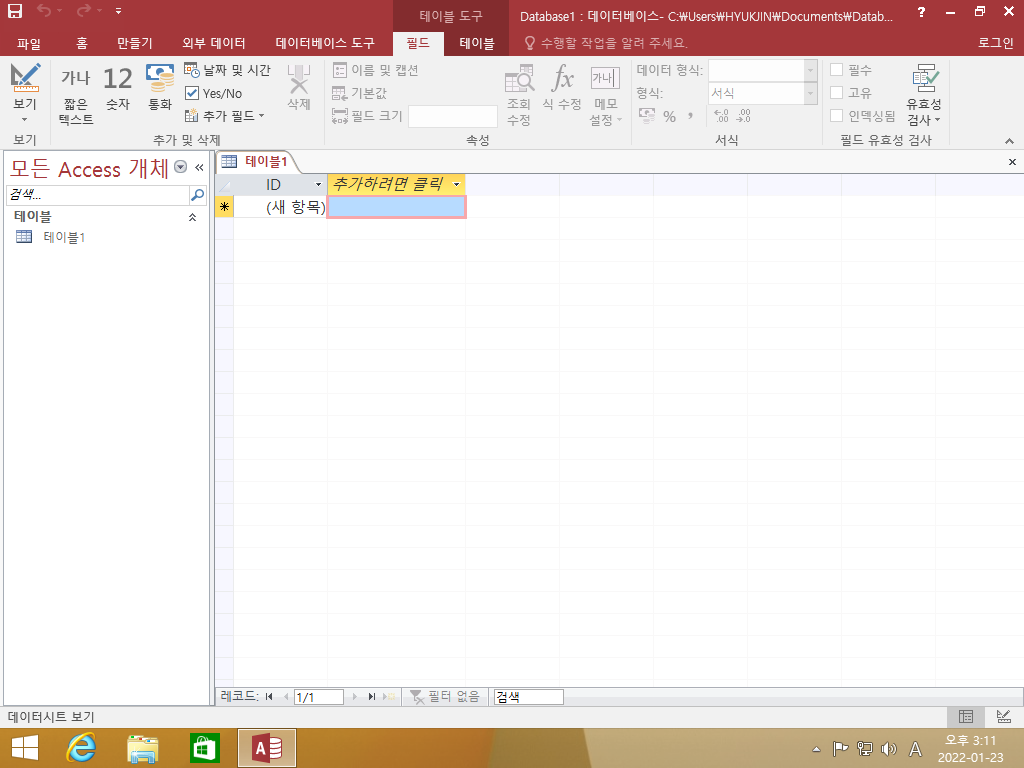The image size is (1024, 768).
Task: Click the navigation pane search magnifier
Action: click(197, 195)
